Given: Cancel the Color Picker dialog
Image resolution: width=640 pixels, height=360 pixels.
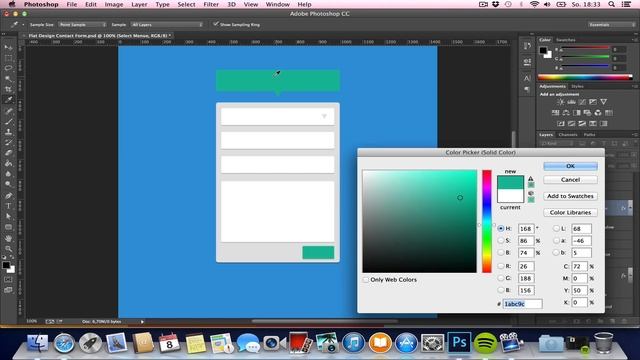Looking at the screenshot, I should point(570,180).
